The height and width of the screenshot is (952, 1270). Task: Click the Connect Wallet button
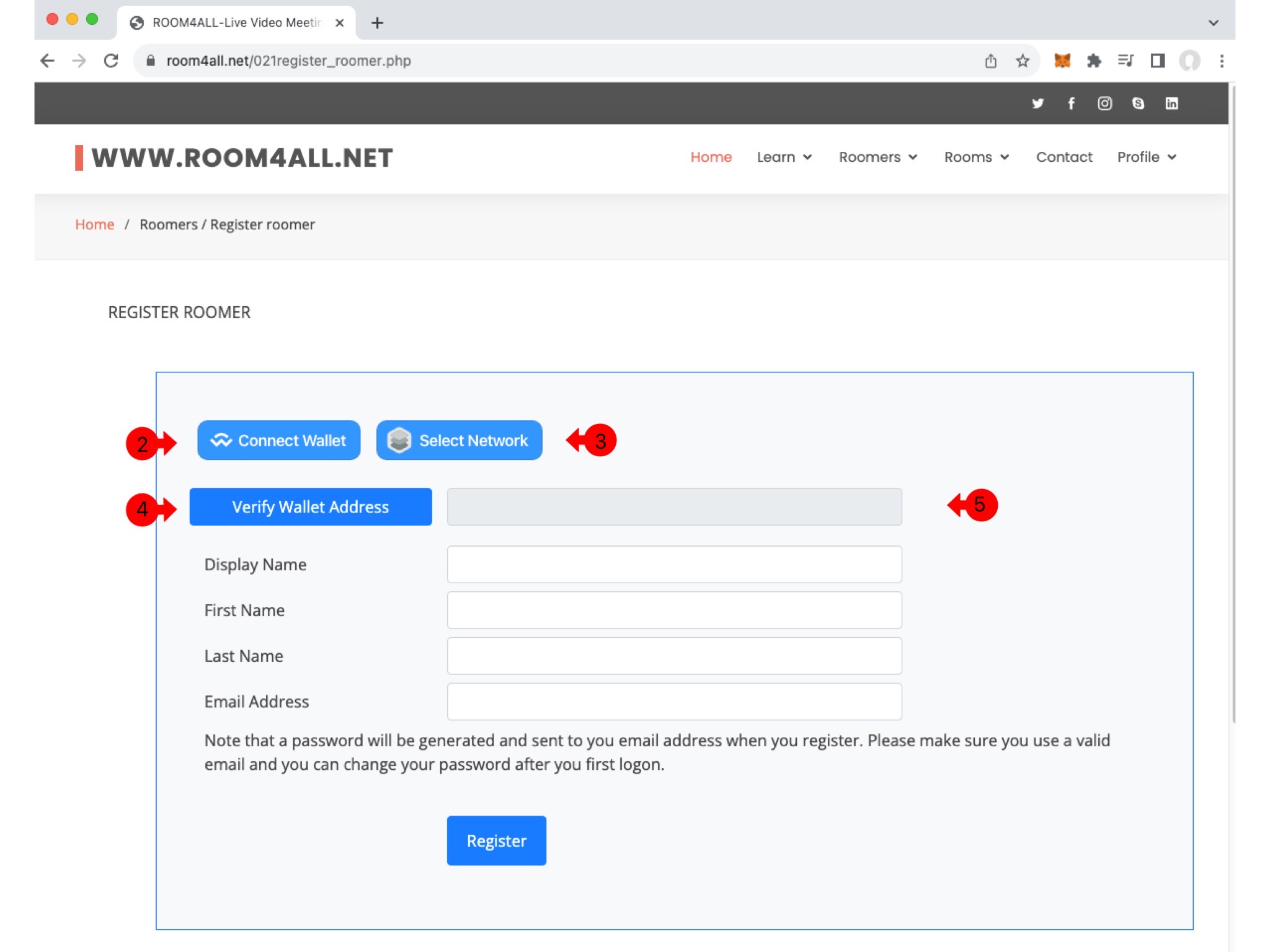278,441
